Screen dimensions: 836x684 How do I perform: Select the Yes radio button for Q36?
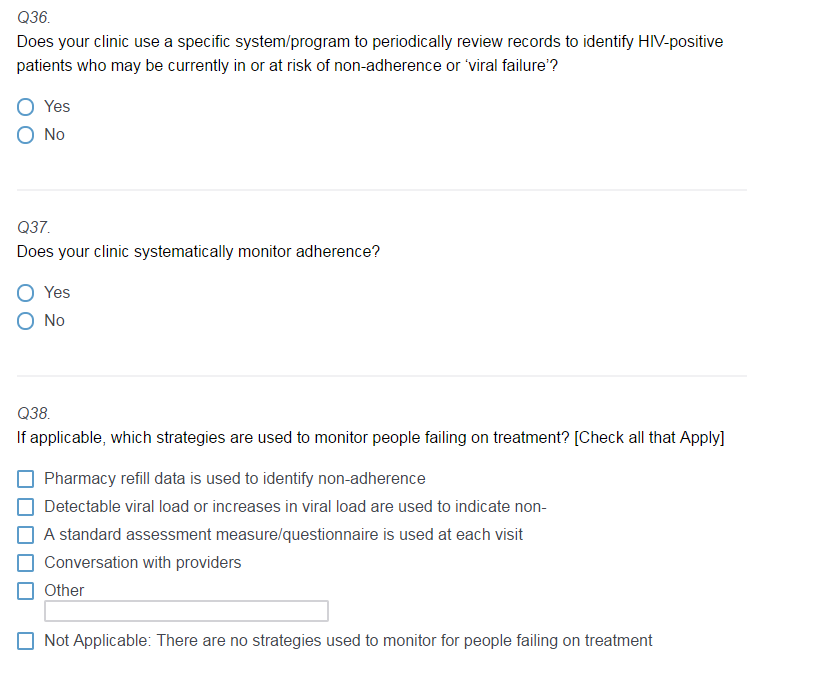26,107
